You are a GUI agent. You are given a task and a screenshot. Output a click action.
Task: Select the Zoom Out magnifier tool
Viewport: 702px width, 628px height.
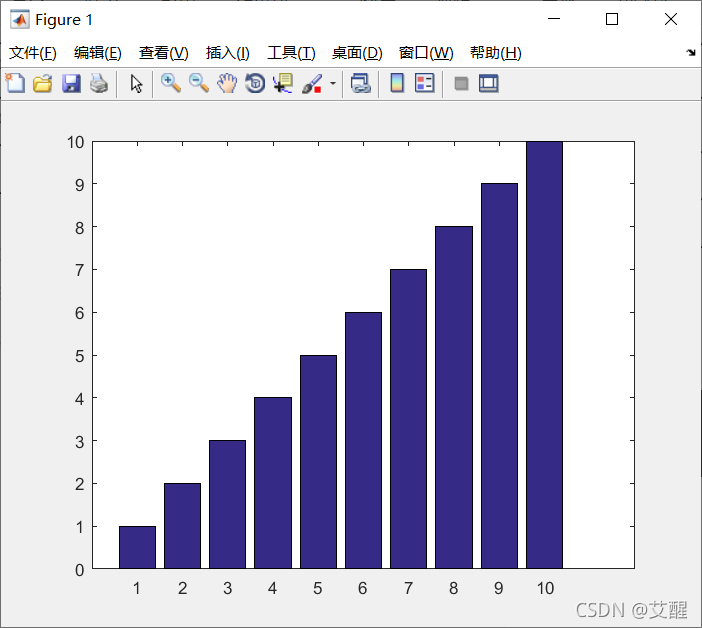(199, 83)
